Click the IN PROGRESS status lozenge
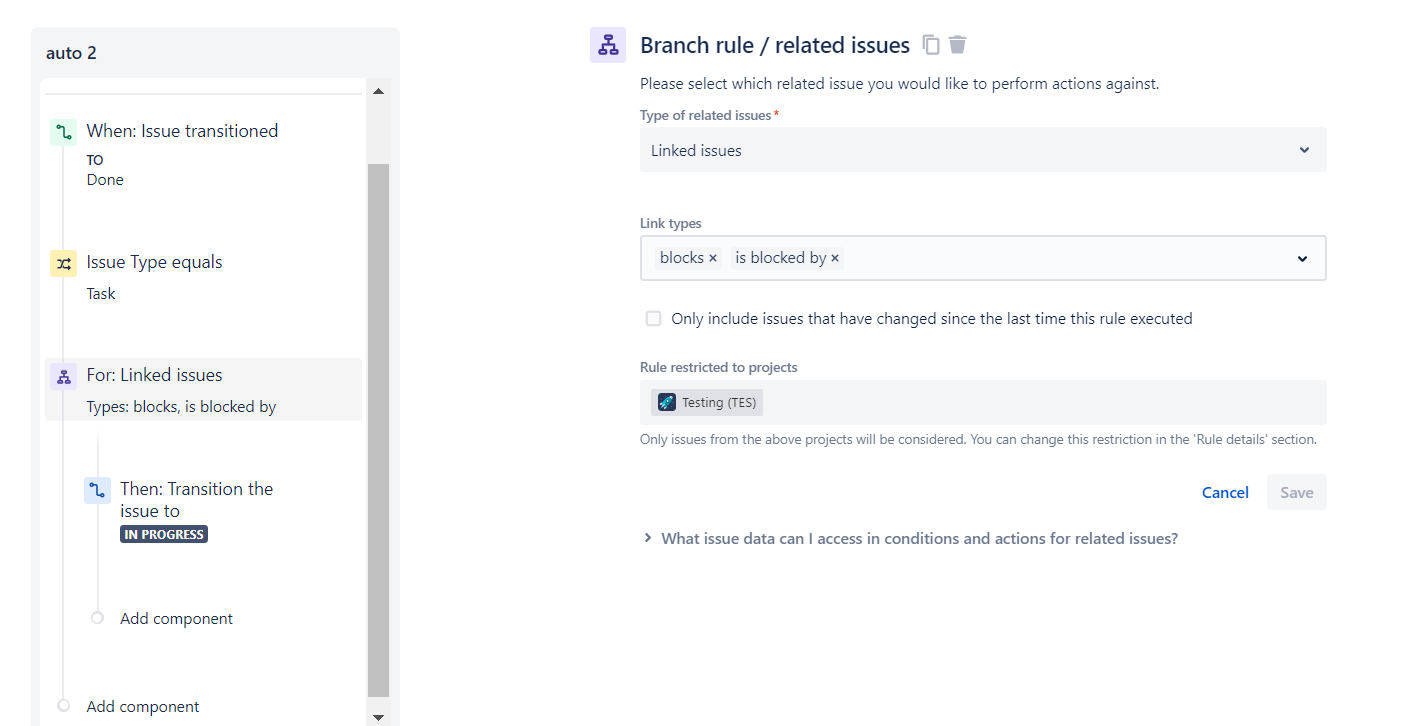Screen dimensions: 1428x726 [x=163, y=533]
